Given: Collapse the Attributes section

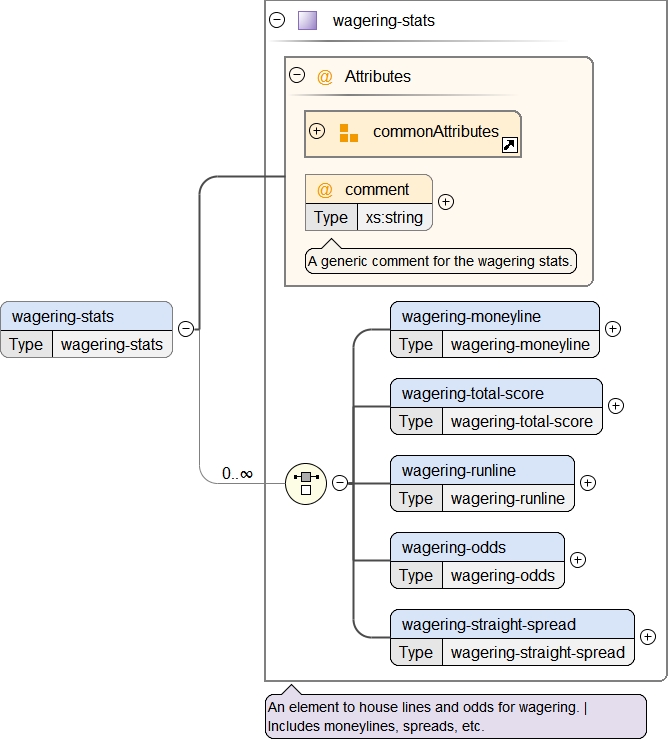Looking at the screenshot, I should (x=297, y=76).
